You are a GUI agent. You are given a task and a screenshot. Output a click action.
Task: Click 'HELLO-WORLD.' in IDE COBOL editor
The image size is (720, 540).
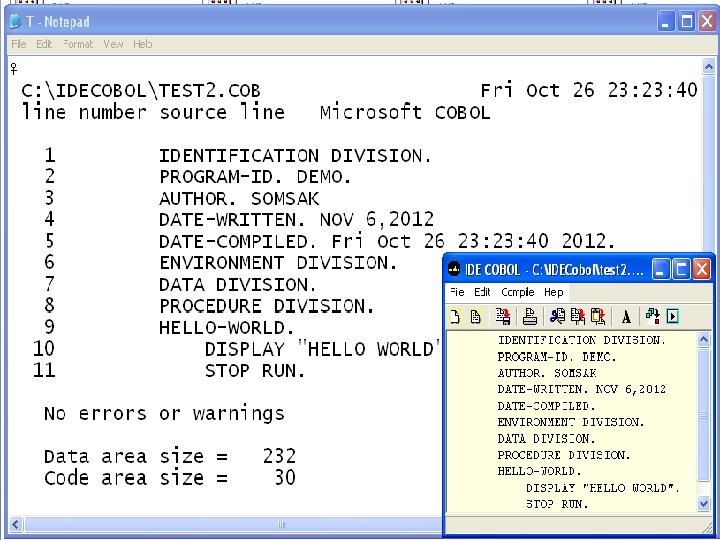[x=540, y=471]
